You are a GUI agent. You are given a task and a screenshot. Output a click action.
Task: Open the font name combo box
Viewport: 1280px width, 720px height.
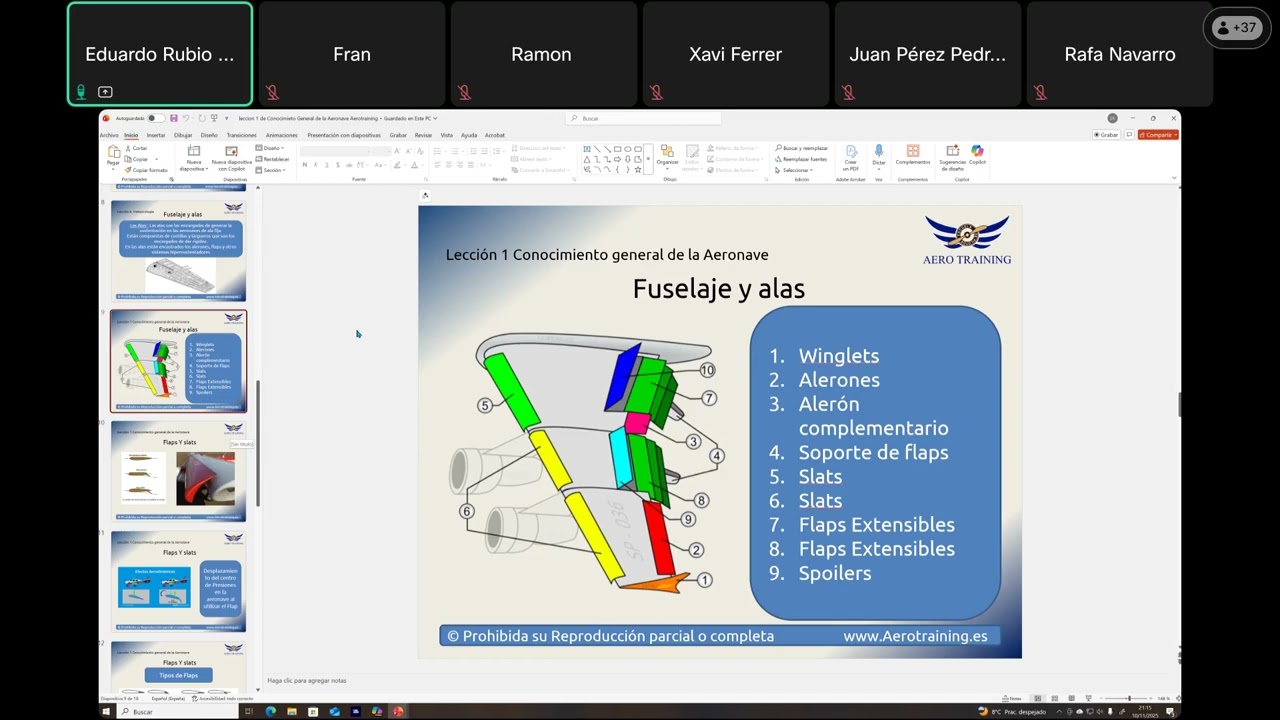tap(335, 151)
